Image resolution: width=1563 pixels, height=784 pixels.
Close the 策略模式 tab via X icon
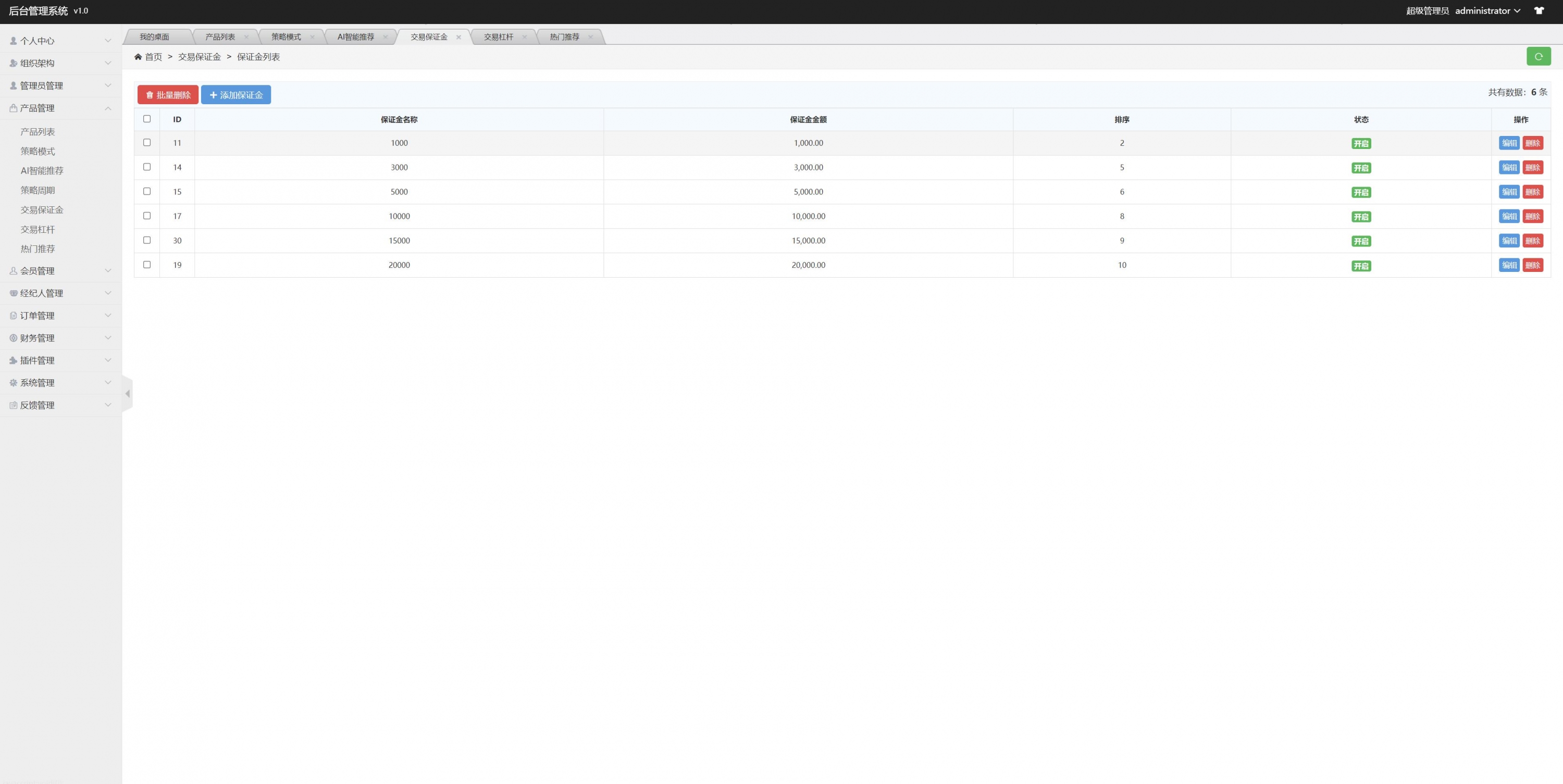tap(313, 37)
